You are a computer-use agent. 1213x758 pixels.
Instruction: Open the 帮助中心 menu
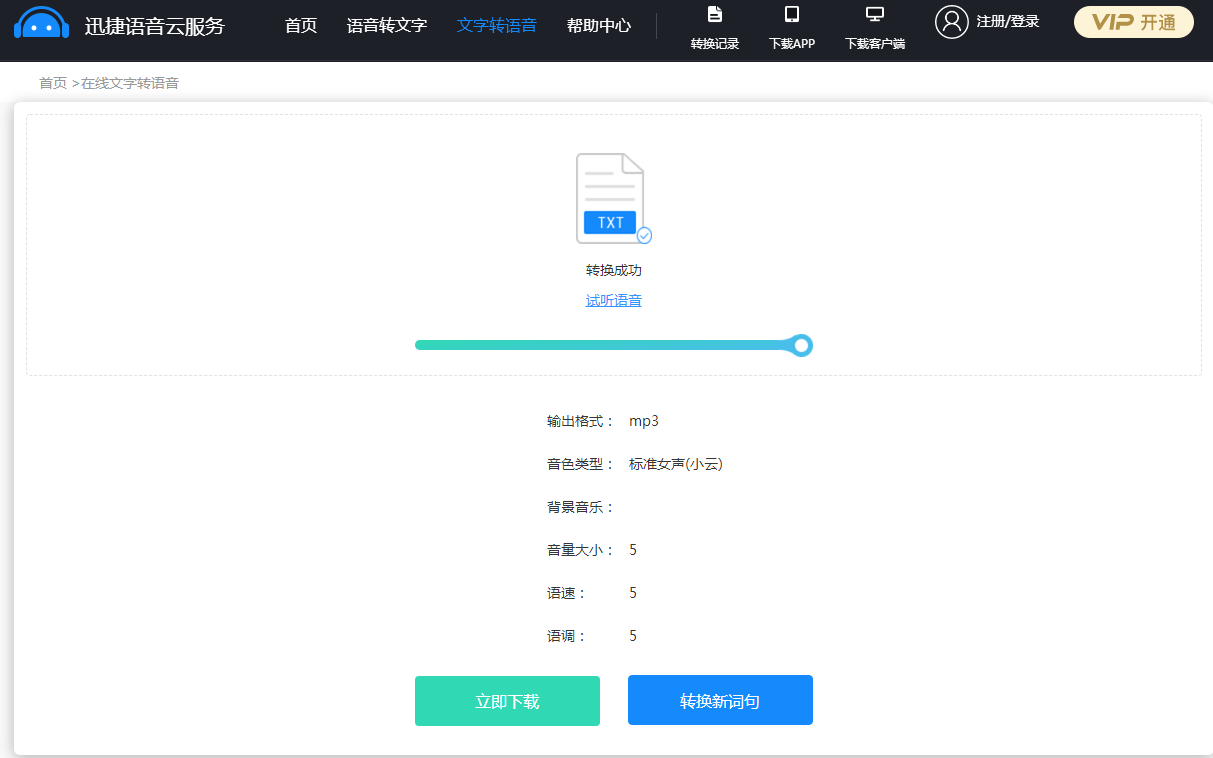pyautogui.click(x=599, y=26)
